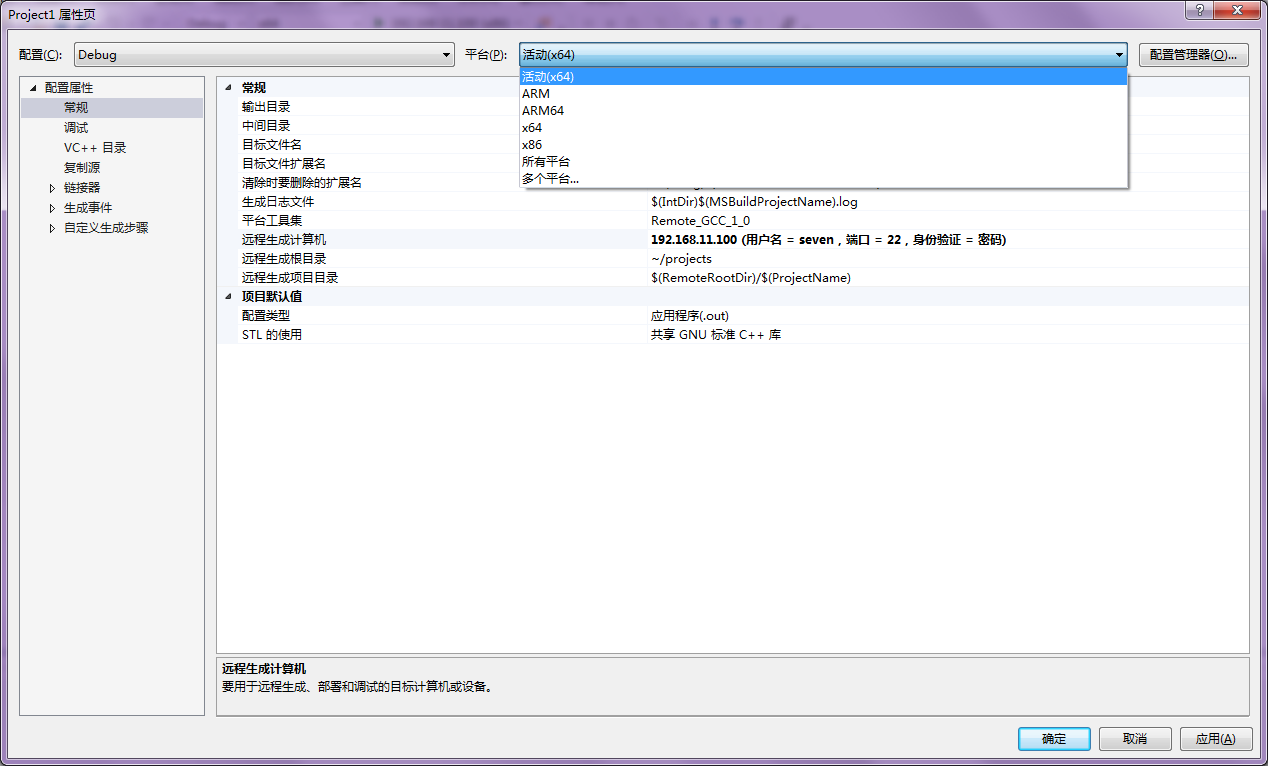Image resolution: width=1268 pixels, height=766 pixels.
Task: Select ARM from platform list
Action: 536,94
